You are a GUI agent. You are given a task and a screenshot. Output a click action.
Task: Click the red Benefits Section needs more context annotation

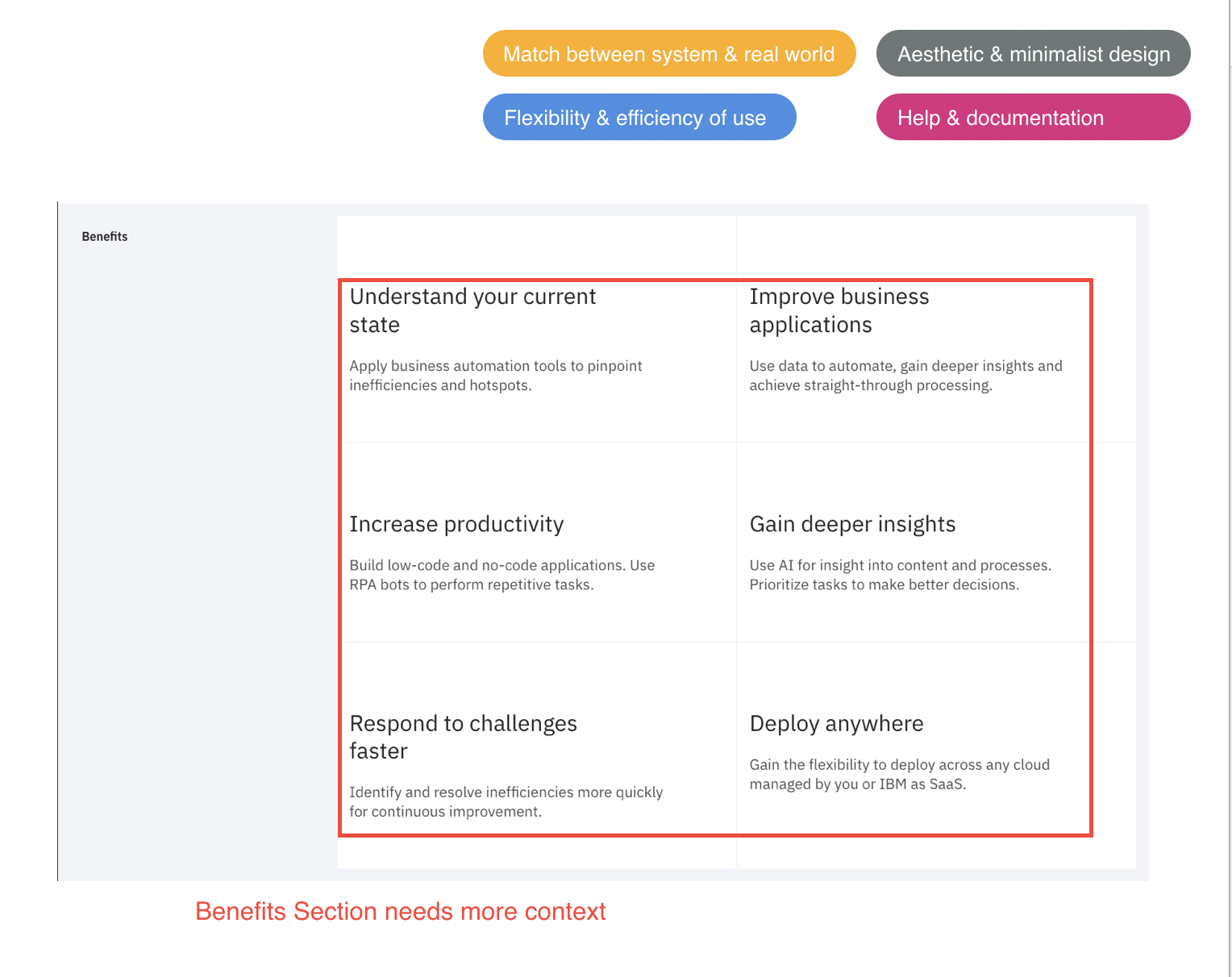(x=400, y=911)
